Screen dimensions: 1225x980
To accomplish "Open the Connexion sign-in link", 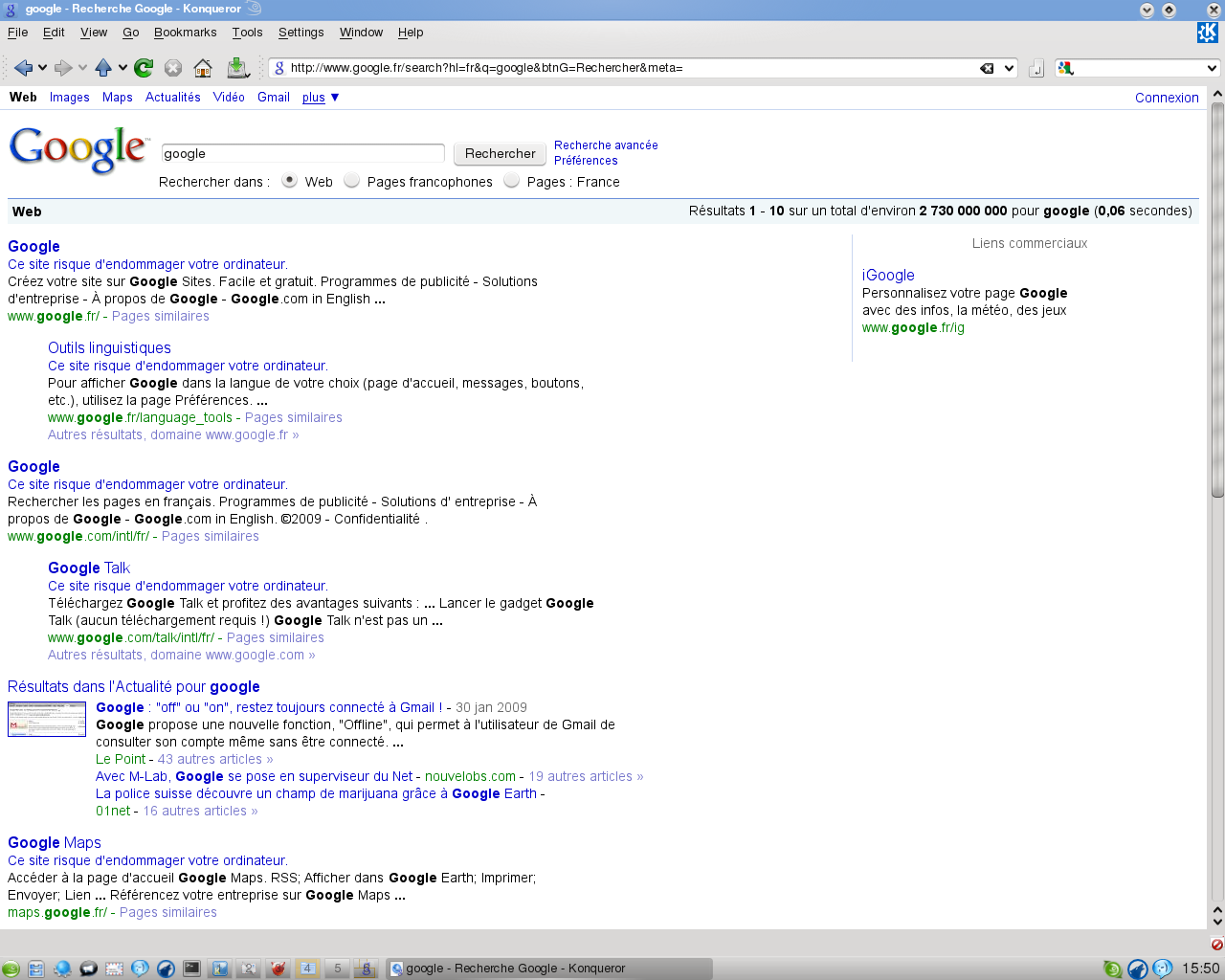I will click(x=1167, y=98).
